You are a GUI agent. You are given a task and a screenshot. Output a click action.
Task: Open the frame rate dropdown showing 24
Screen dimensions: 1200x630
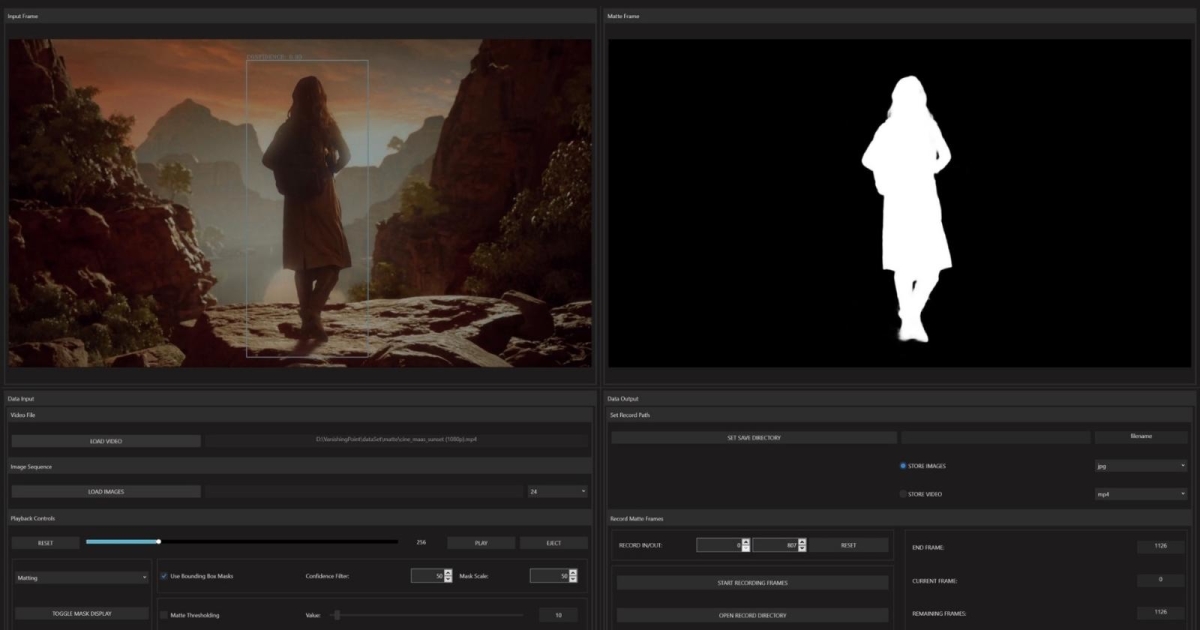click(558, 491)
